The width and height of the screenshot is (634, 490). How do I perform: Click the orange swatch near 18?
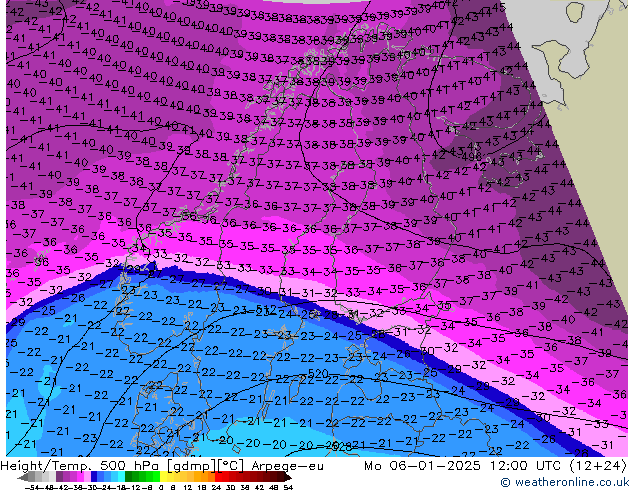coord(205,477)
